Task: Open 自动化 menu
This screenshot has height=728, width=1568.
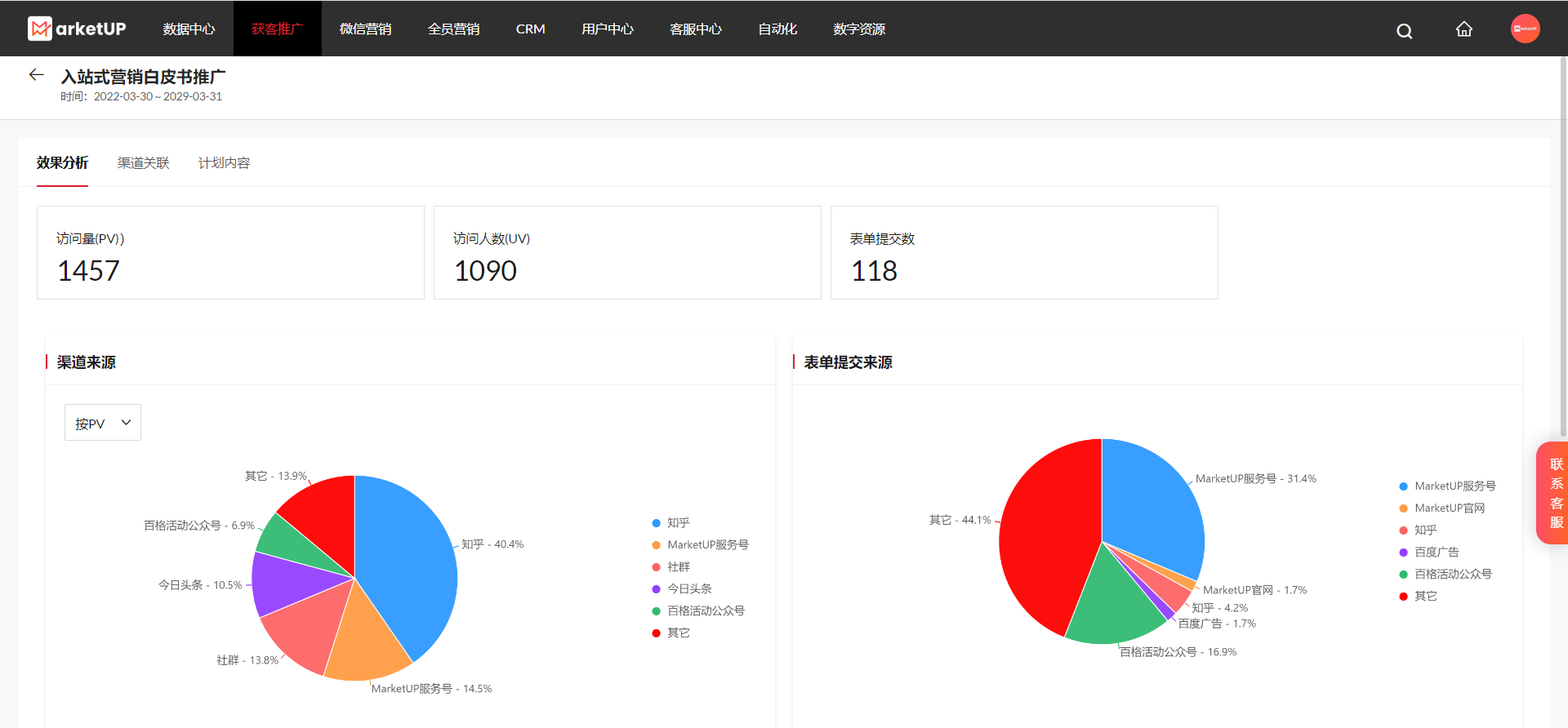Action: 777,29
